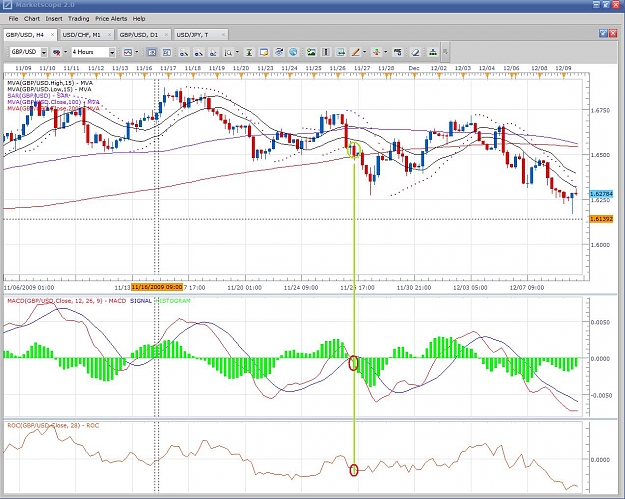Expand the chart type dropdown arrow
Screen dimensions: 625x499
pyautogui.click(x=137, y=52)
